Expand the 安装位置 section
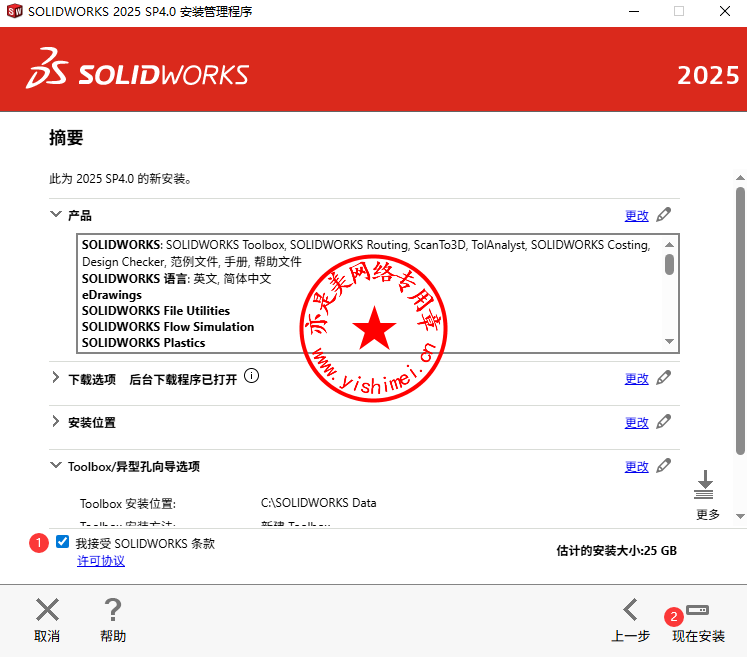747x657 pixels. [56, 421]
